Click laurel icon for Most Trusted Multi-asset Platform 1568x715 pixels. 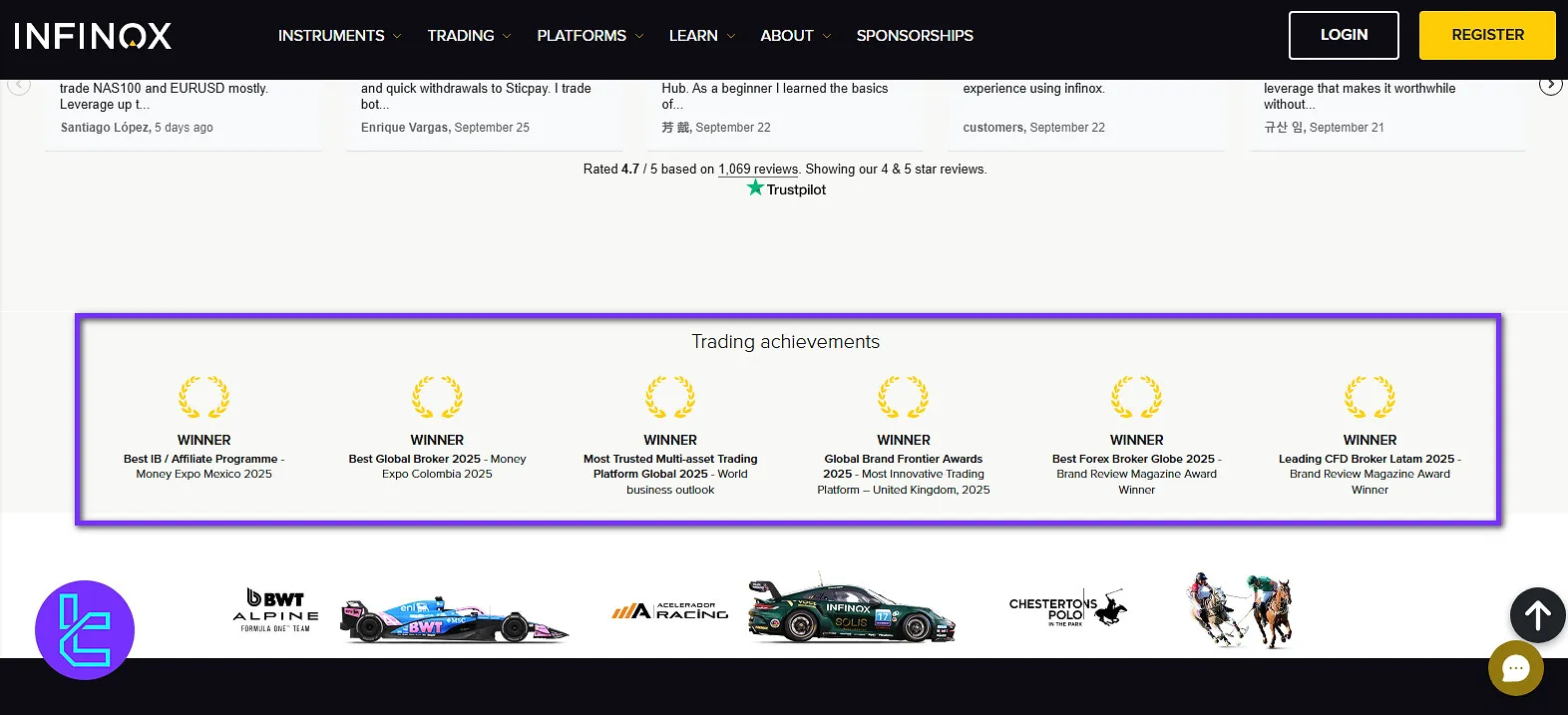click(x=670, y=397)
